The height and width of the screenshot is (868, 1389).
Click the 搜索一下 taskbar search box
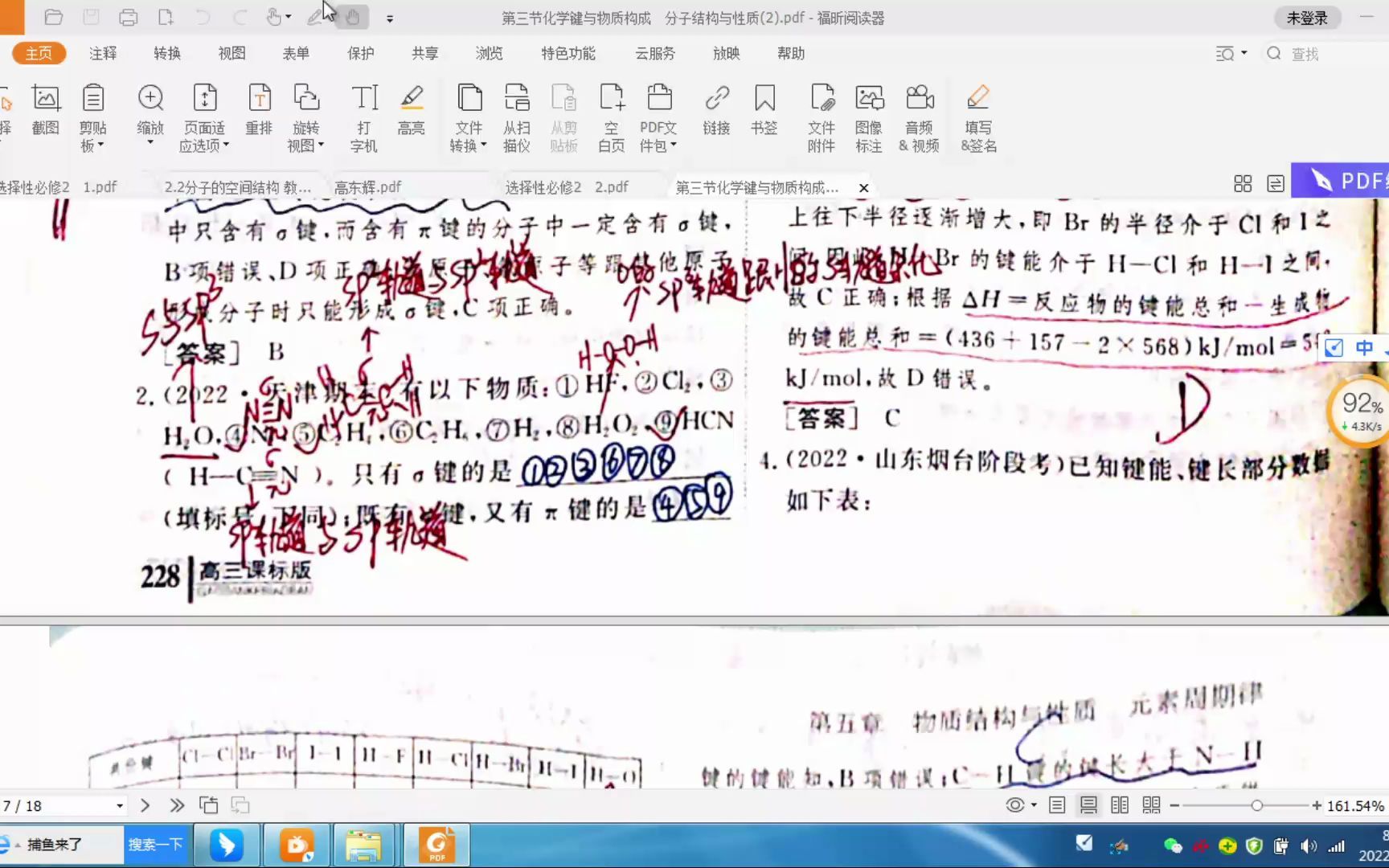(x=156, y=844)
